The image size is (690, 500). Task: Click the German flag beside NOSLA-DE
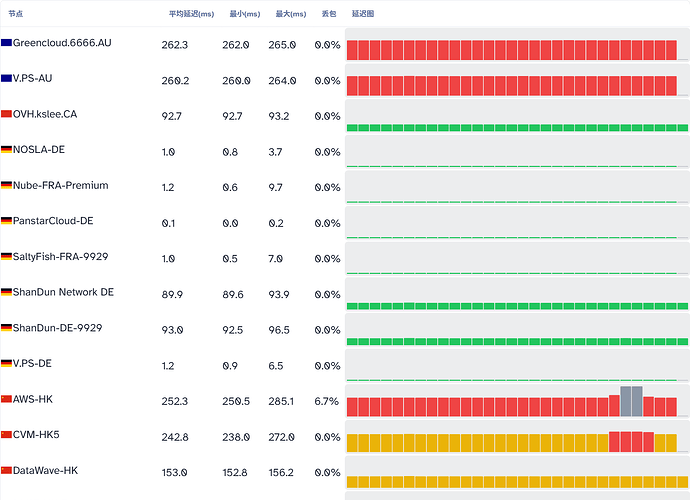pos(6,150)
